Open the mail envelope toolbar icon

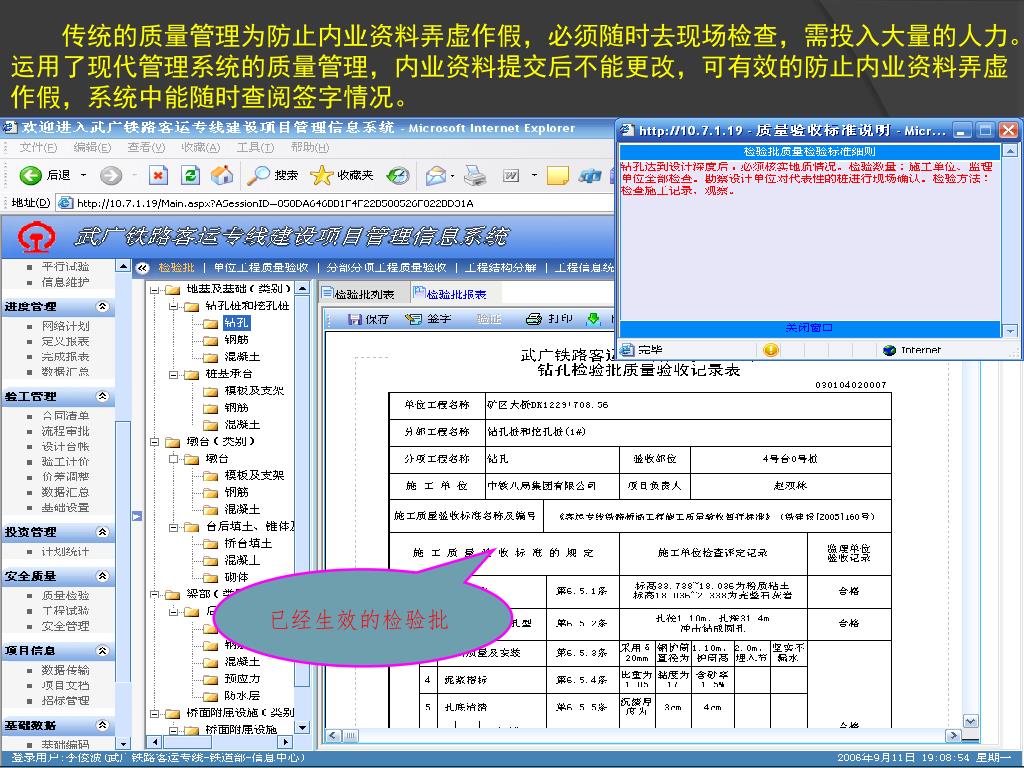pyautogui.click(x=436, y=175)
